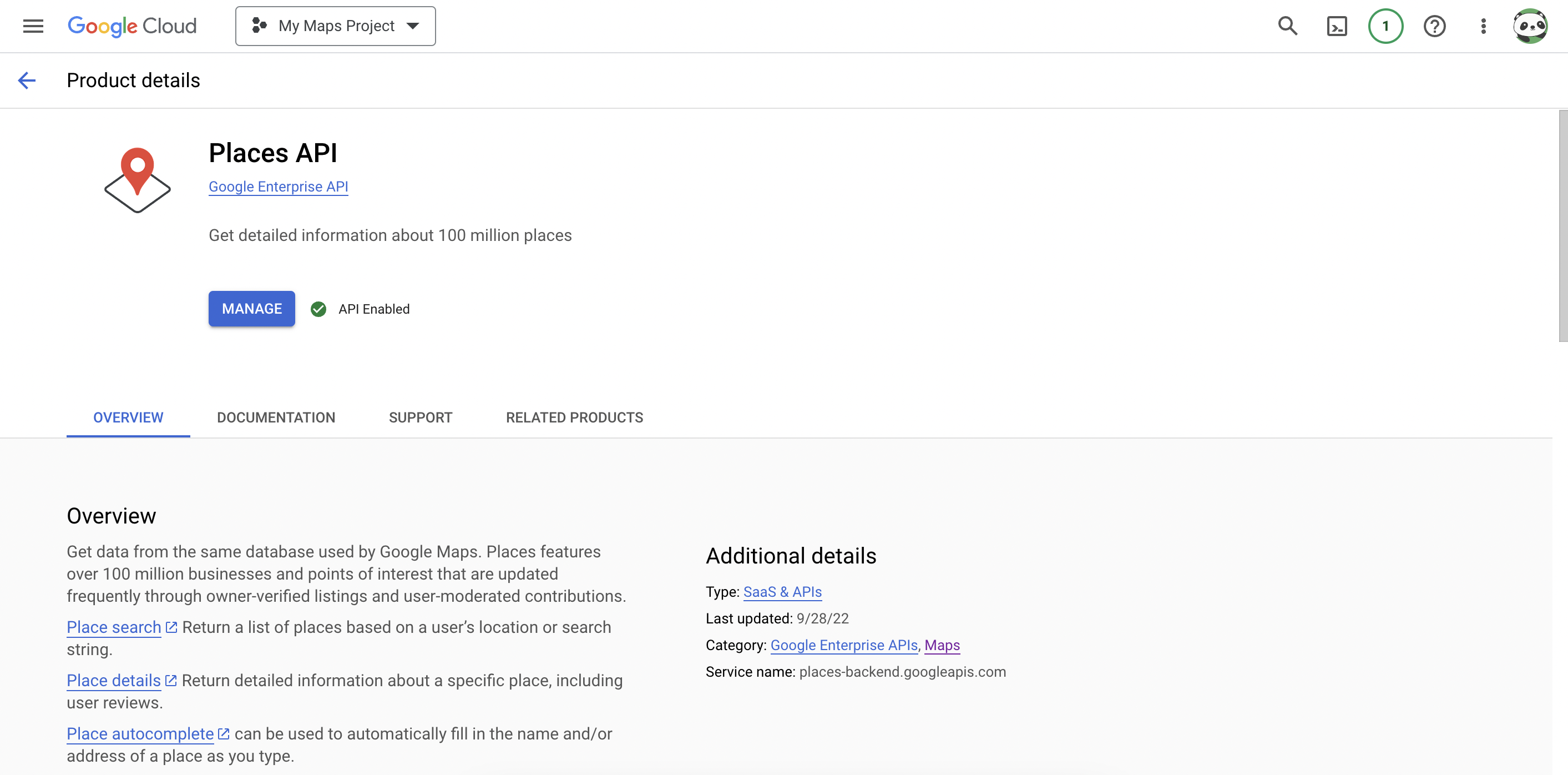1568x775 pixels.
Task: Click external-link icon beside Place autocomplete
Action: coord(224,733)
